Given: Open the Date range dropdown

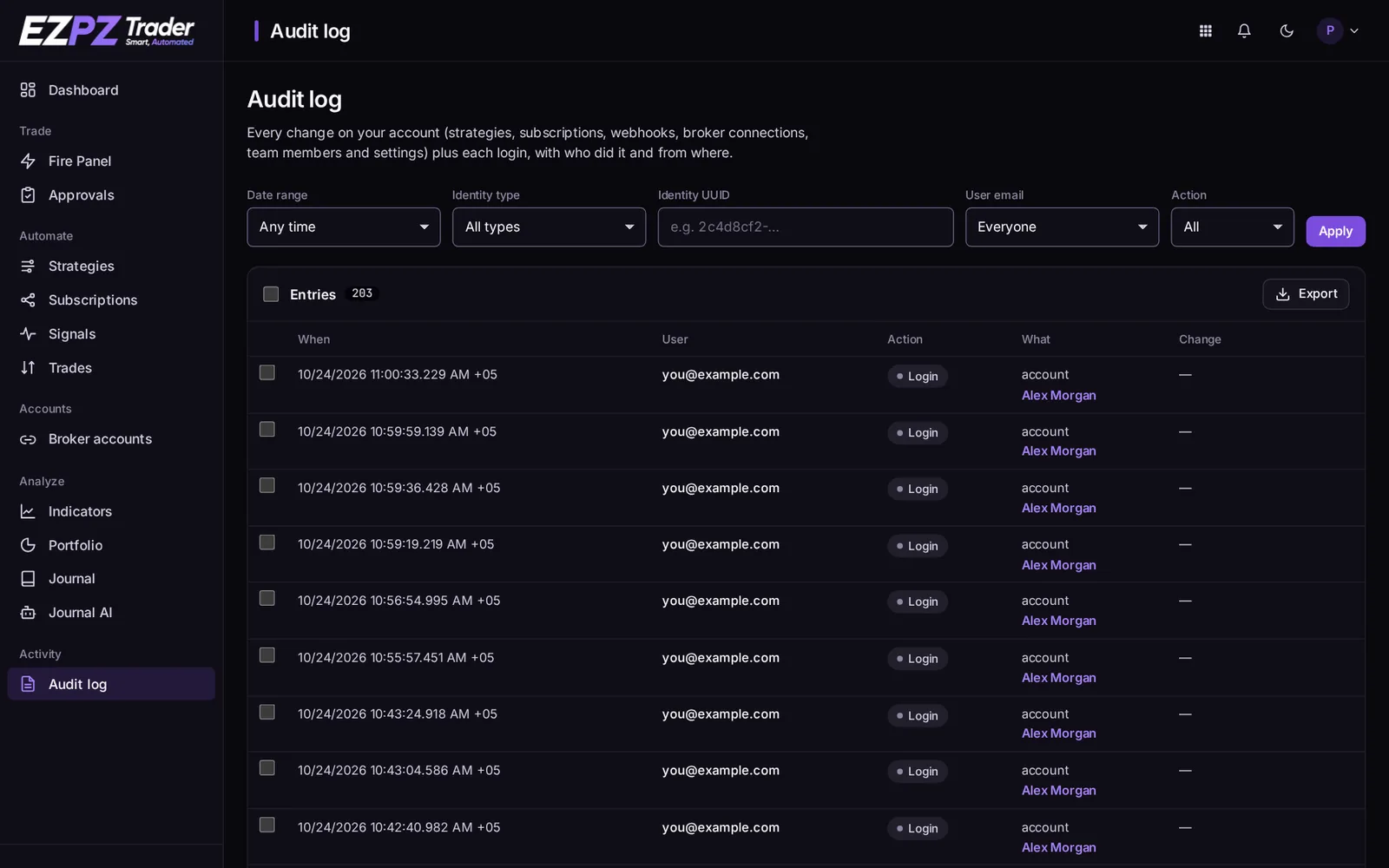Looking at the screenshot, I should point(344,227).
